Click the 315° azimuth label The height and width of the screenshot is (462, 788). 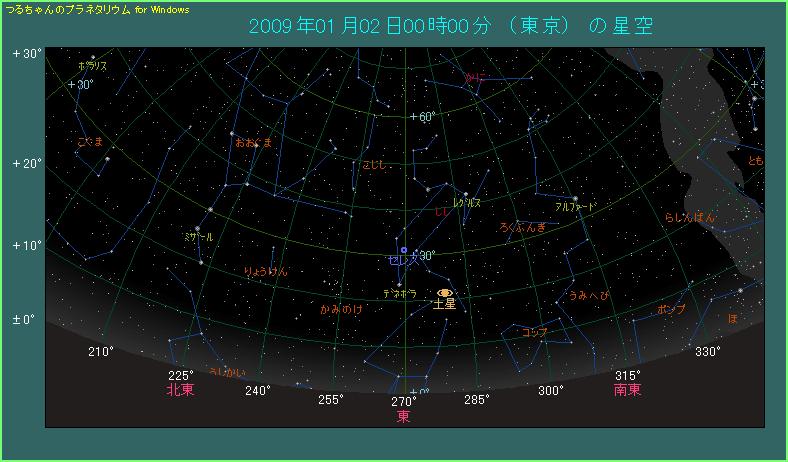tap(628, 376)
